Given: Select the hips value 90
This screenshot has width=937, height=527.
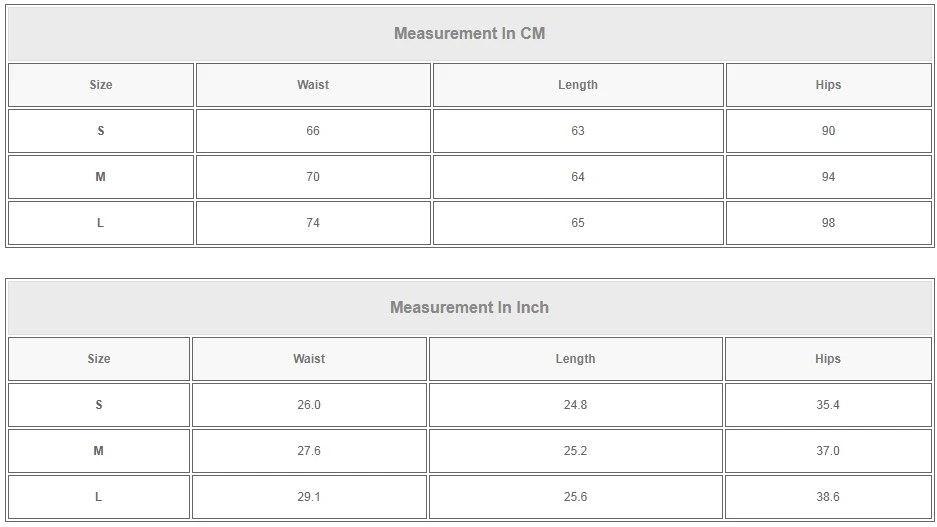Looking at the screenshot, I should [828, 131].
